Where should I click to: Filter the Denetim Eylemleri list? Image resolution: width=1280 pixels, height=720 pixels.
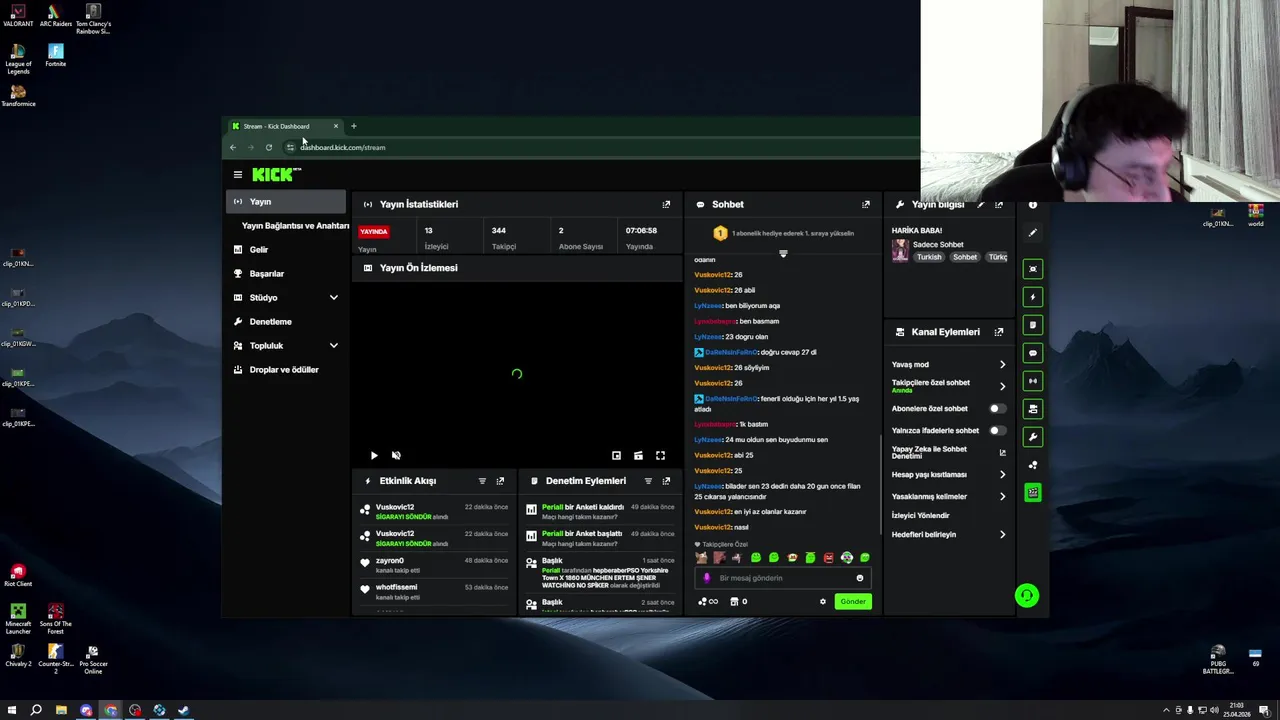coord(648,481)
